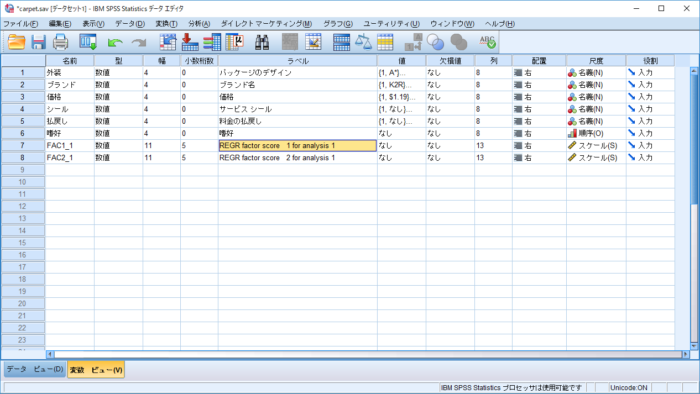Click the vertical scrollbar down arrow

(694, 346)
